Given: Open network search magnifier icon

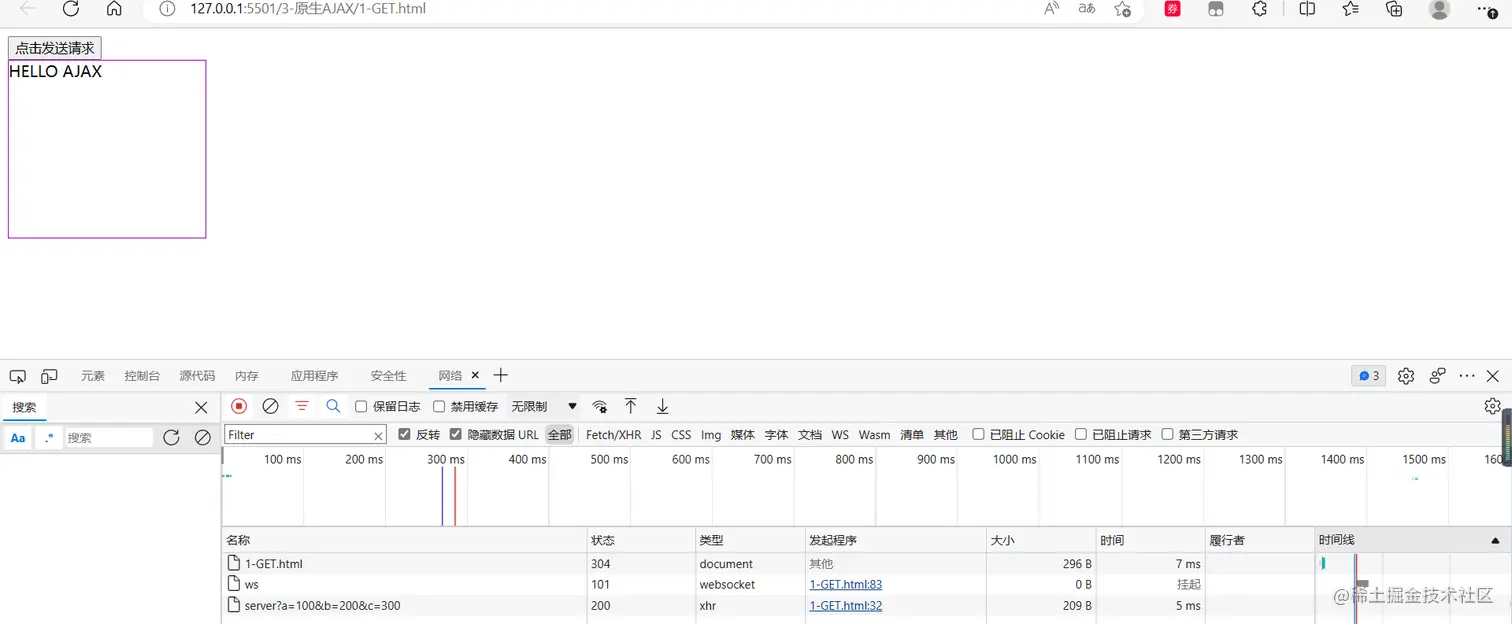Looking at the screenshot, I should (x=333, y=406).
